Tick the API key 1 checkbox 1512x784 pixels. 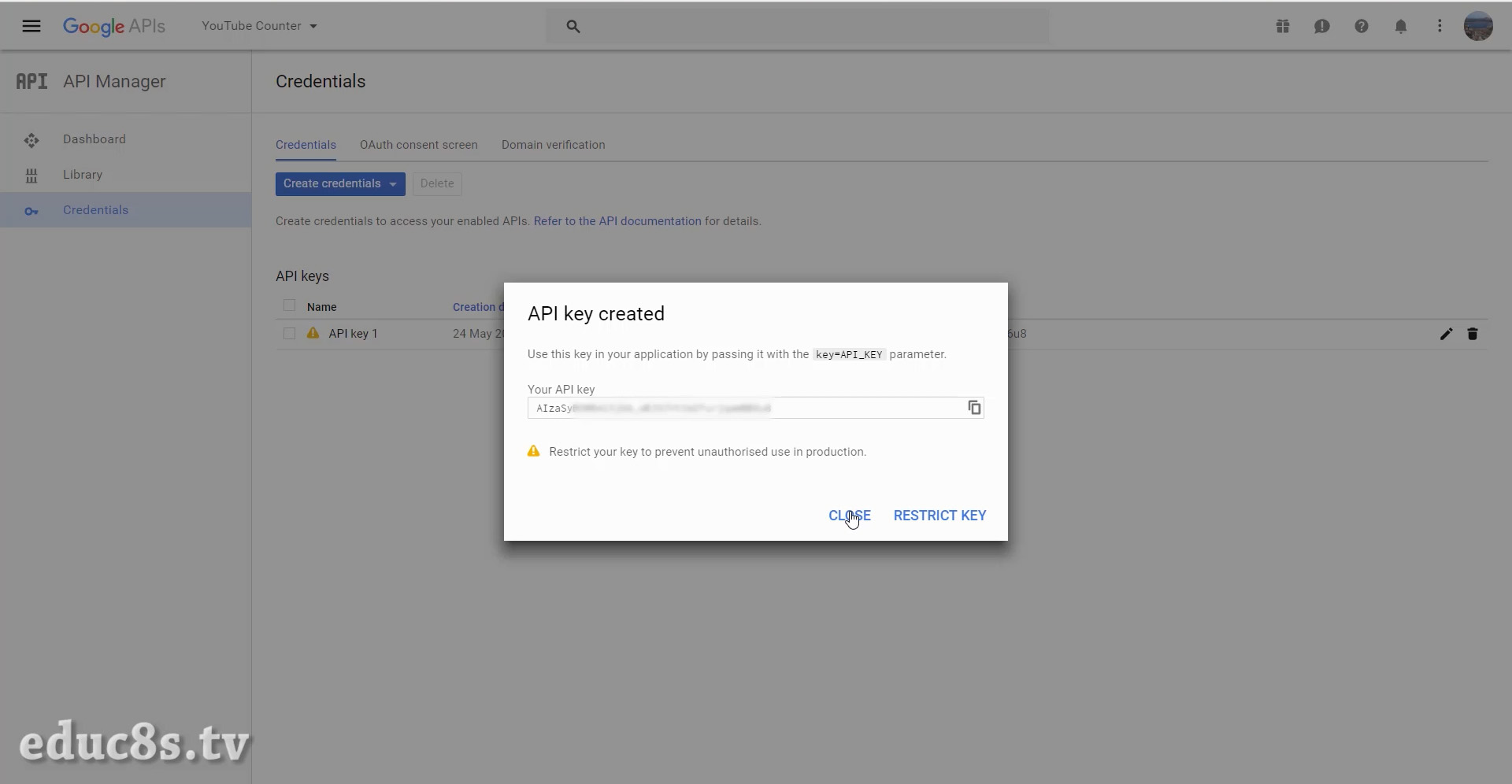tap(289, 334)
